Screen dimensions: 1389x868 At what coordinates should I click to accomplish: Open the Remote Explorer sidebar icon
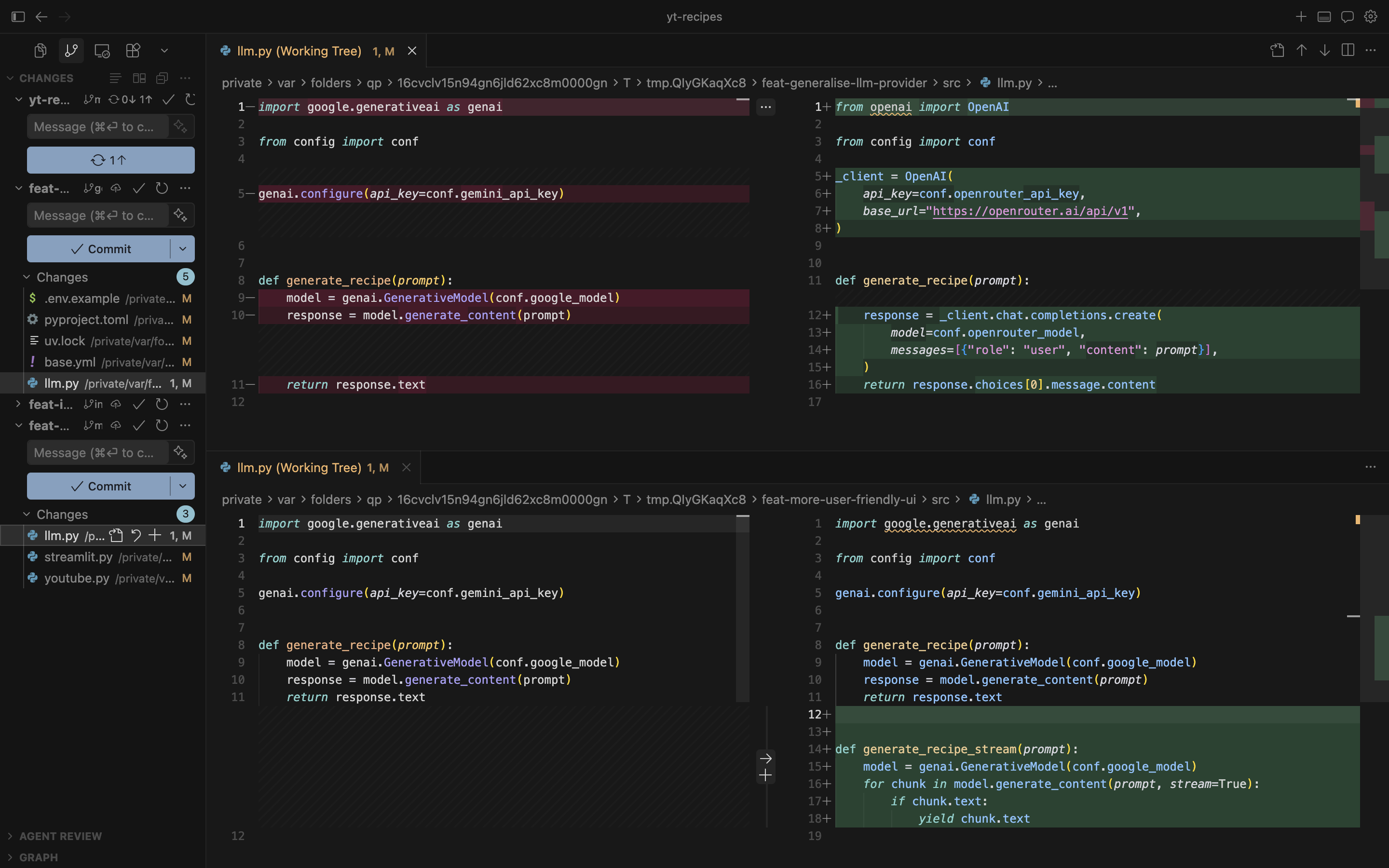click(x=102, y=51)
